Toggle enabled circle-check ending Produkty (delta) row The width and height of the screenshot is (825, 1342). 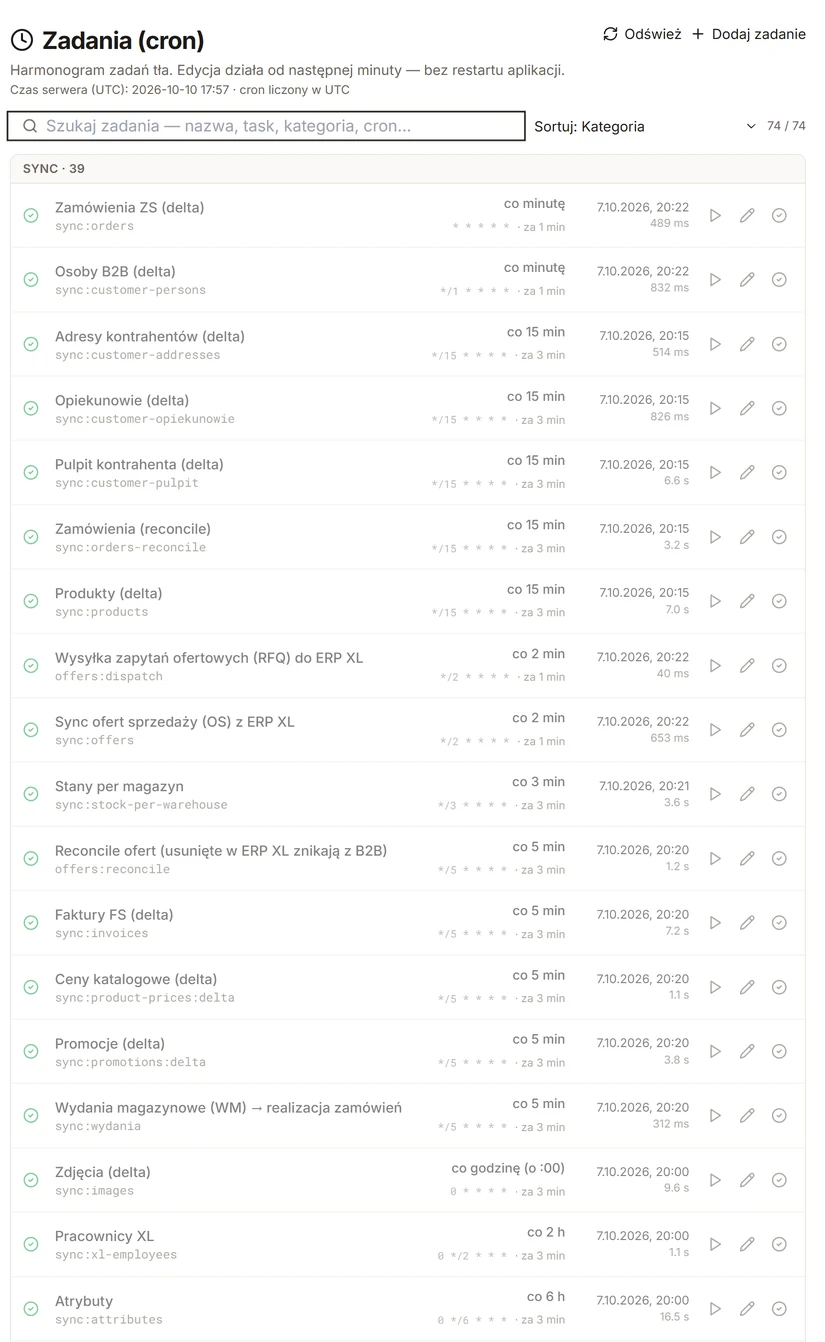coord(779,601)
